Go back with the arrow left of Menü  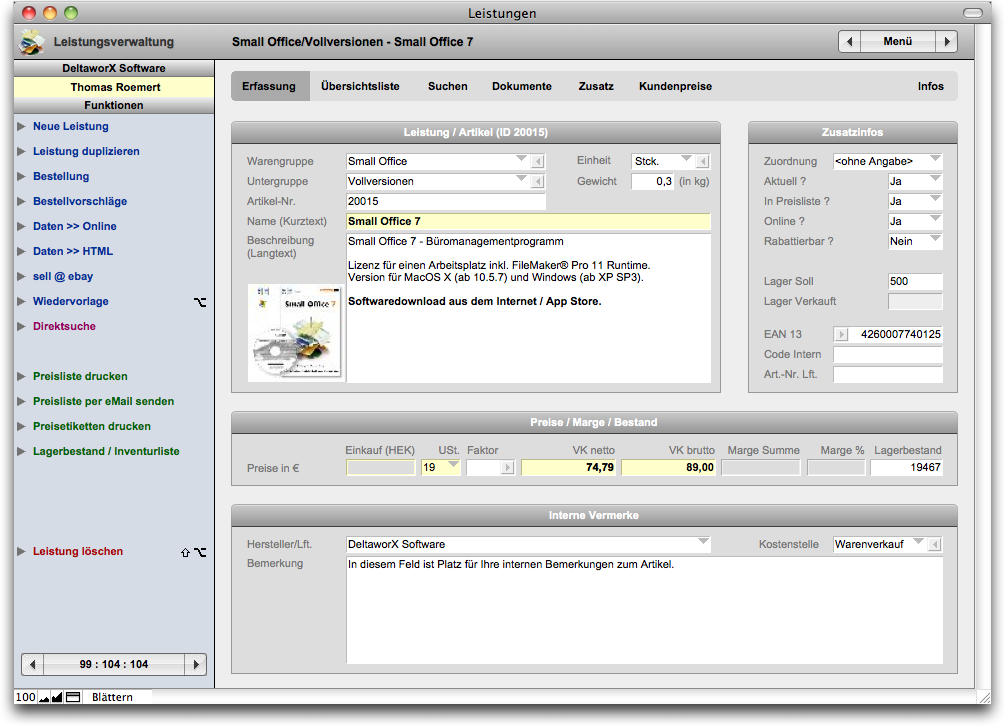tap(850, 42)
